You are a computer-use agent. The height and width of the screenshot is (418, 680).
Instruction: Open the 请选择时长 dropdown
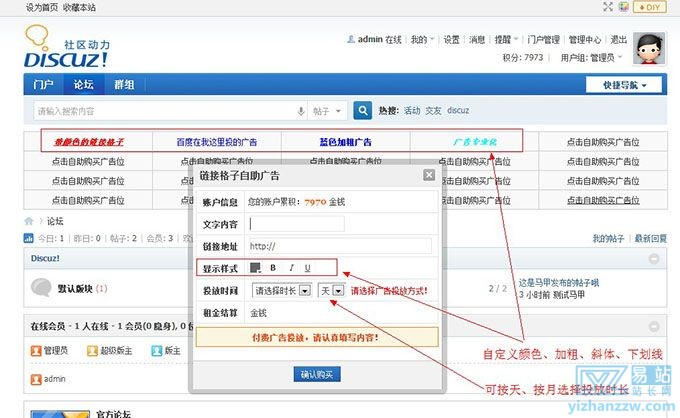[281, 291]
